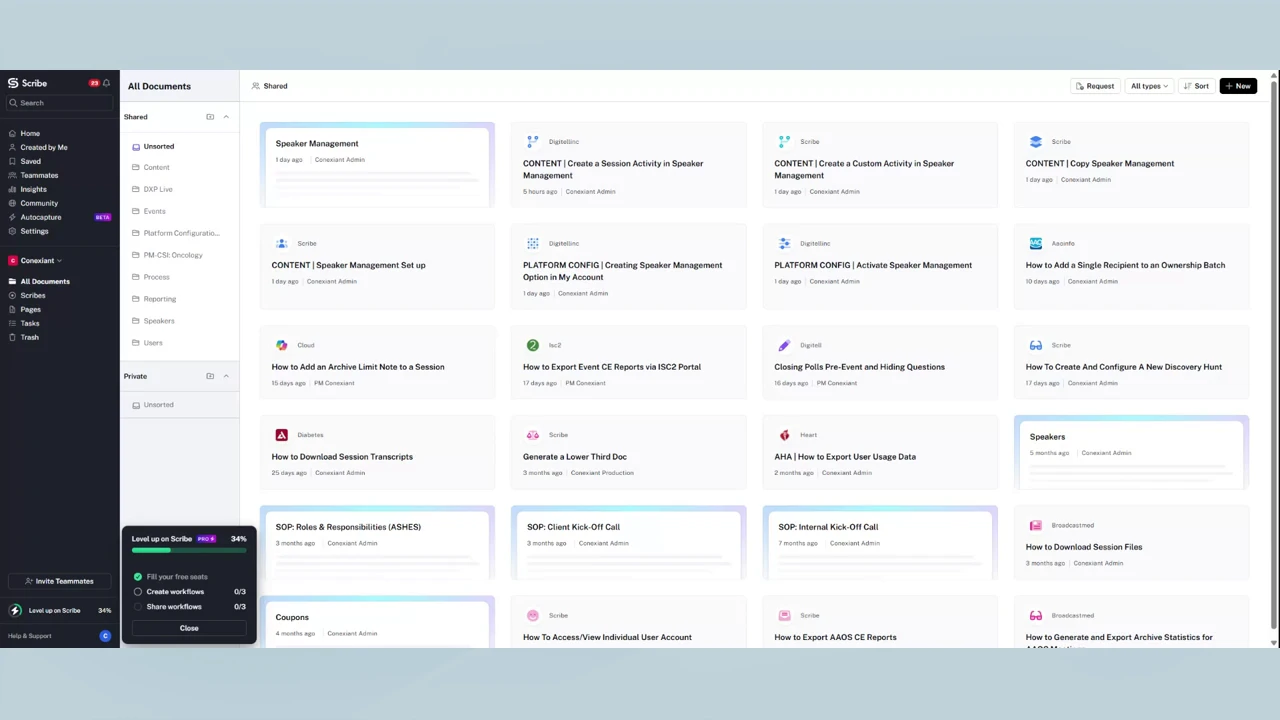Click the lightning icon beside Level up on Scribe

[x=15, y=610]
